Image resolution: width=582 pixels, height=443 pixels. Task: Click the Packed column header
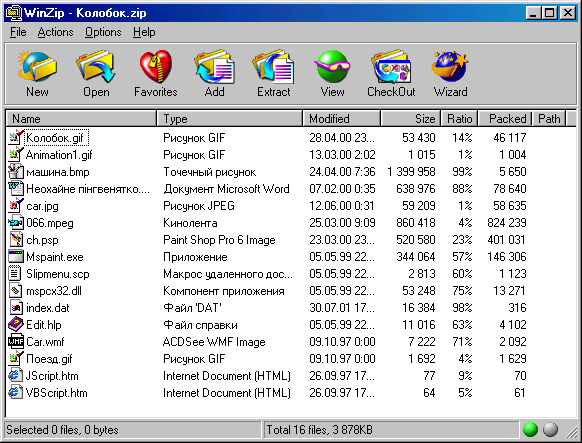(505, 119)
